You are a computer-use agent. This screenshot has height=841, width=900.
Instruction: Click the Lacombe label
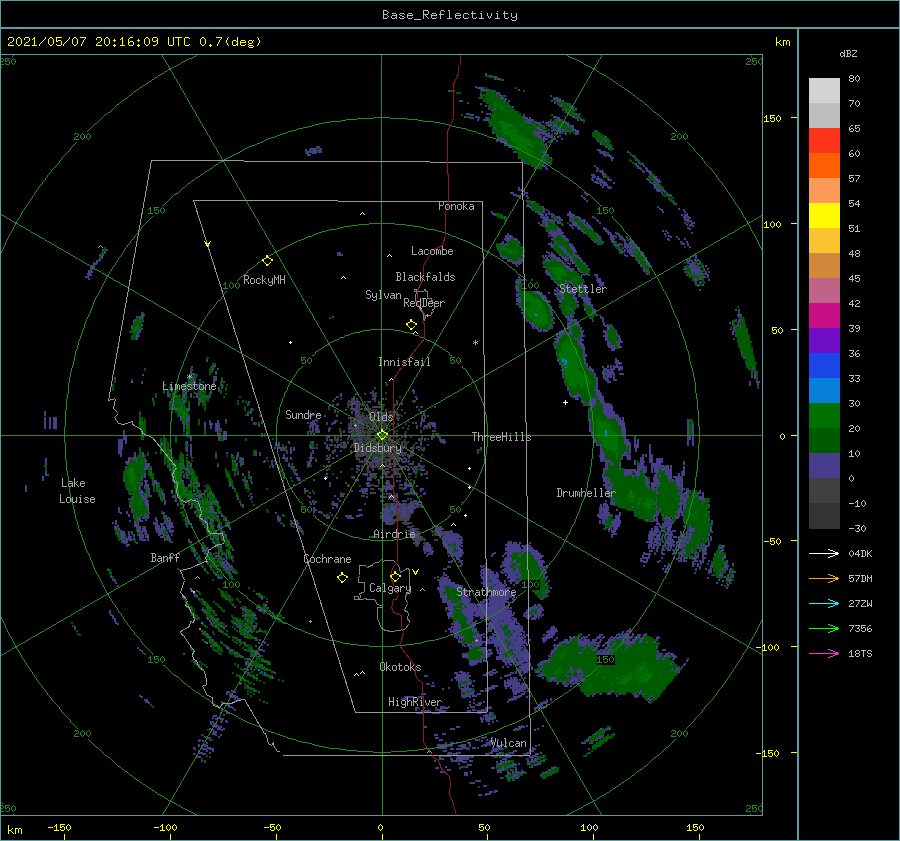(x=432, y=251)
